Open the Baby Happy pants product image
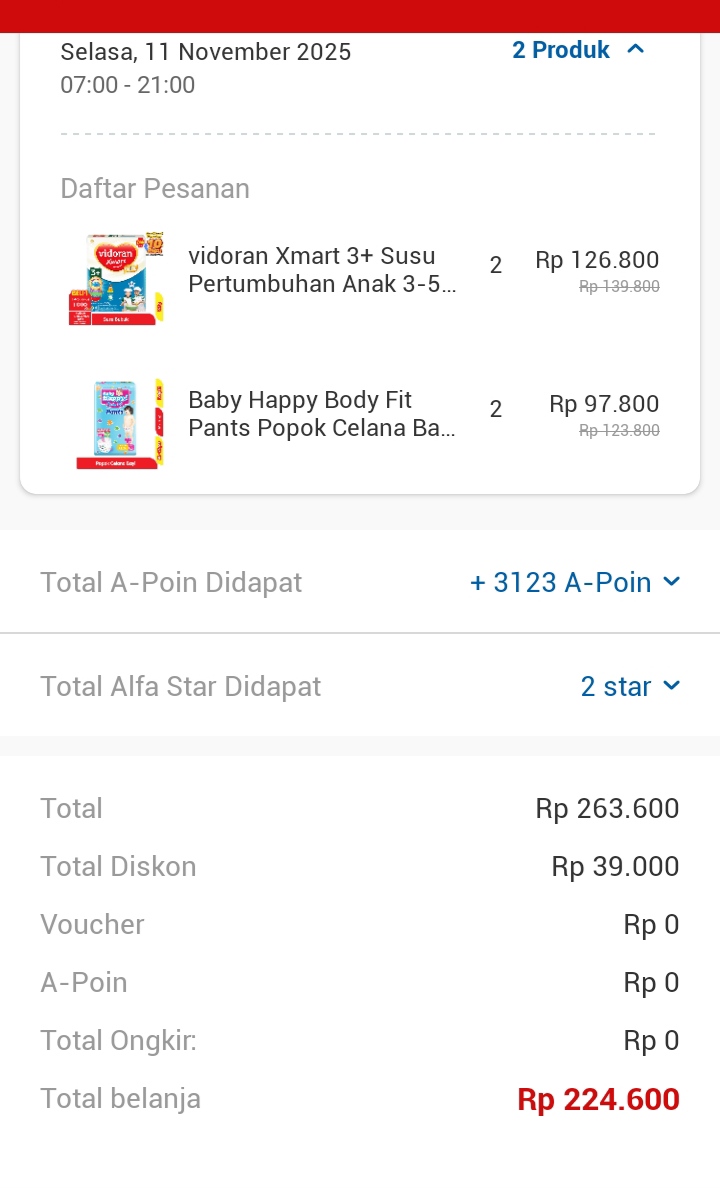The image size is (720, 1188). click(x=119, y=424)
